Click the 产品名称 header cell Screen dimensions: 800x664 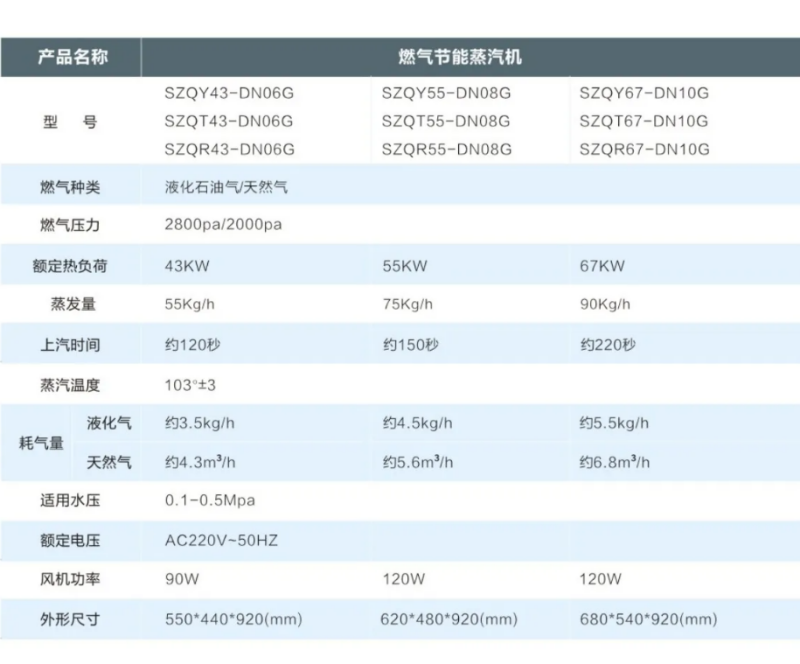tap(70, 57)
